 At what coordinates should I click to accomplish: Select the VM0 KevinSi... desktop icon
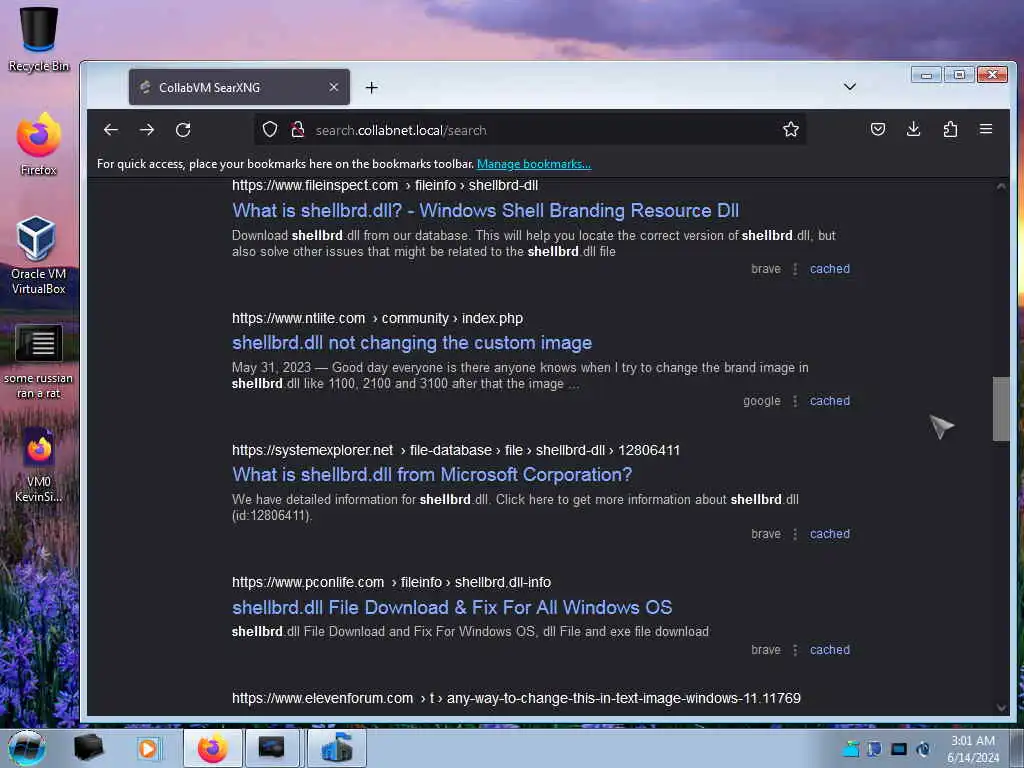39,465
